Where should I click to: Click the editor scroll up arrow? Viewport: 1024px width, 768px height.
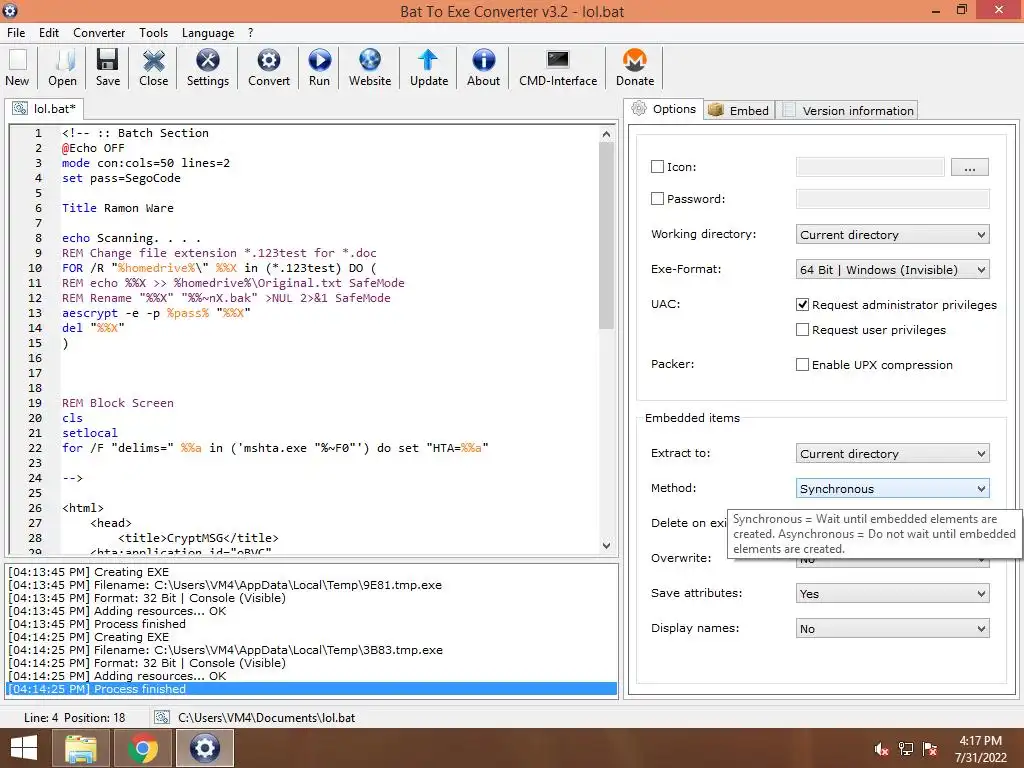click(606, 134)
